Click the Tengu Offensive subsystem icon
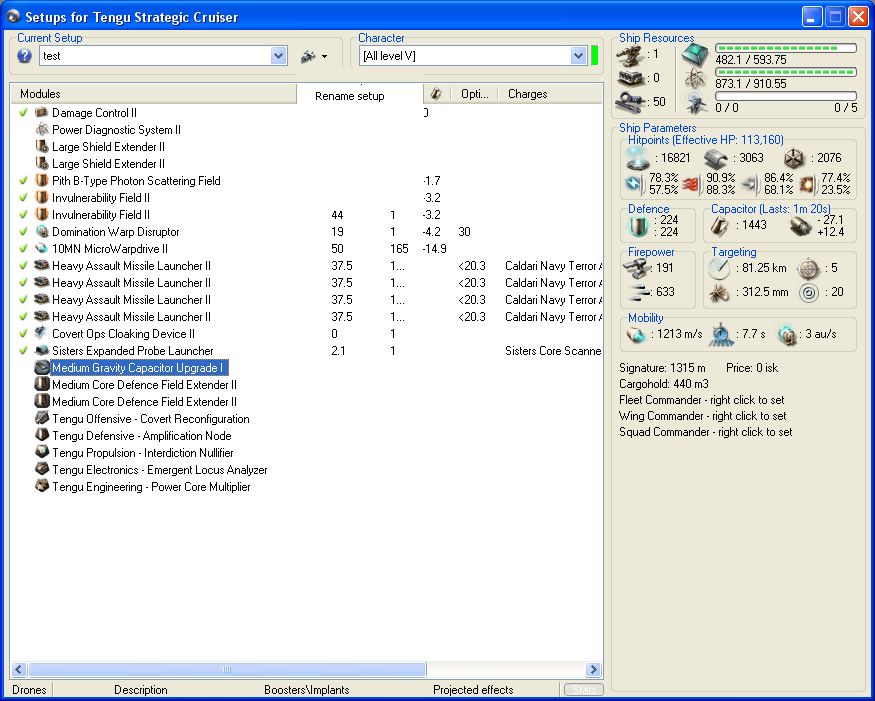Image resolution: width=875 pixels, height=701 pixels. (42, 419)
